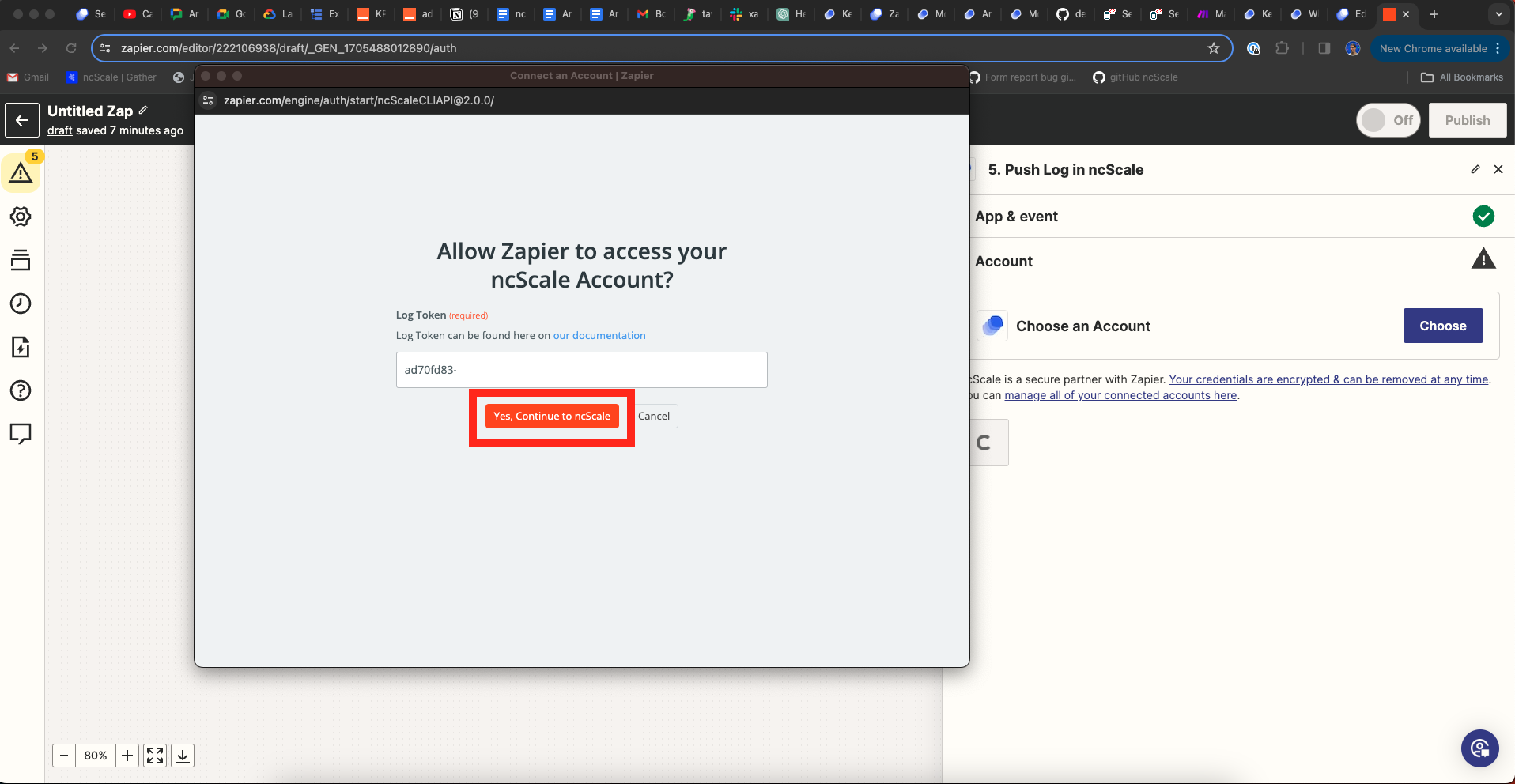Open manage all connected accounts link
Screen dimensions: 1515x784
(x=1120, y=395)
